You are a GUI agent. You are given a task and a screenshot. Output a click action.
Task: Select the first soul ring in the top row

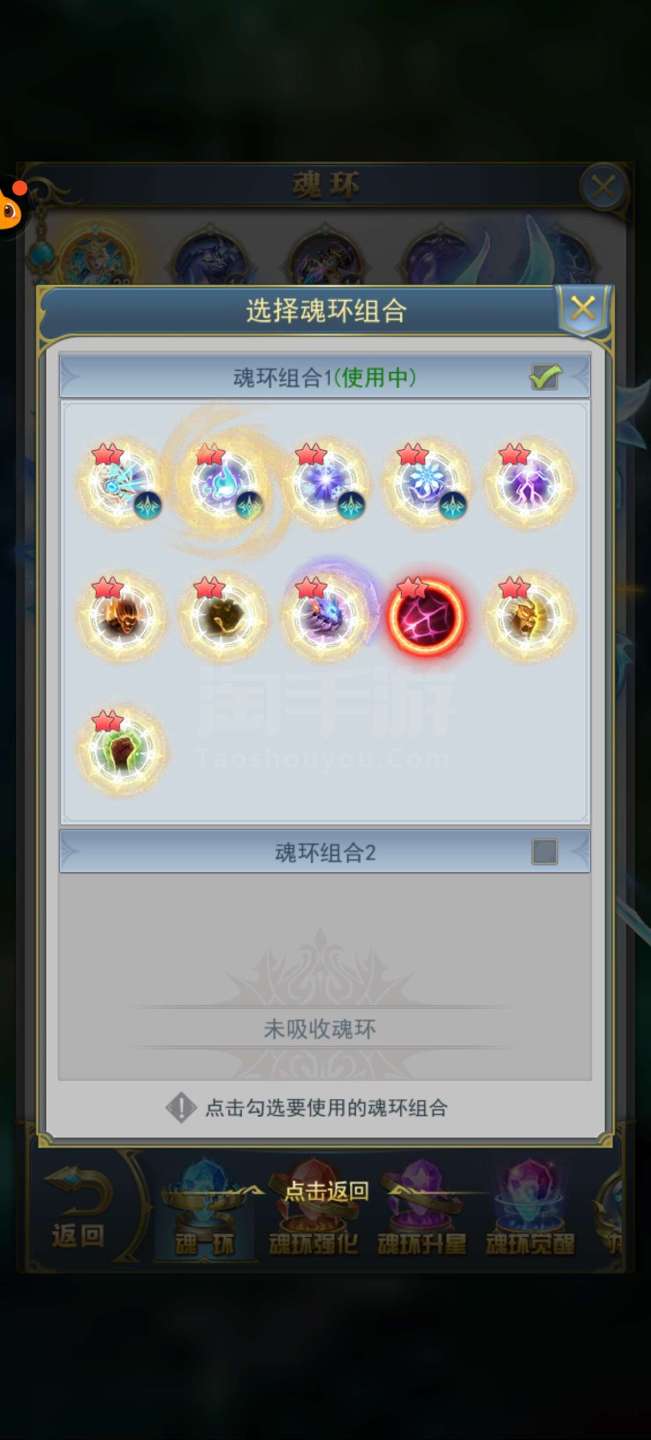pos(122,483)
